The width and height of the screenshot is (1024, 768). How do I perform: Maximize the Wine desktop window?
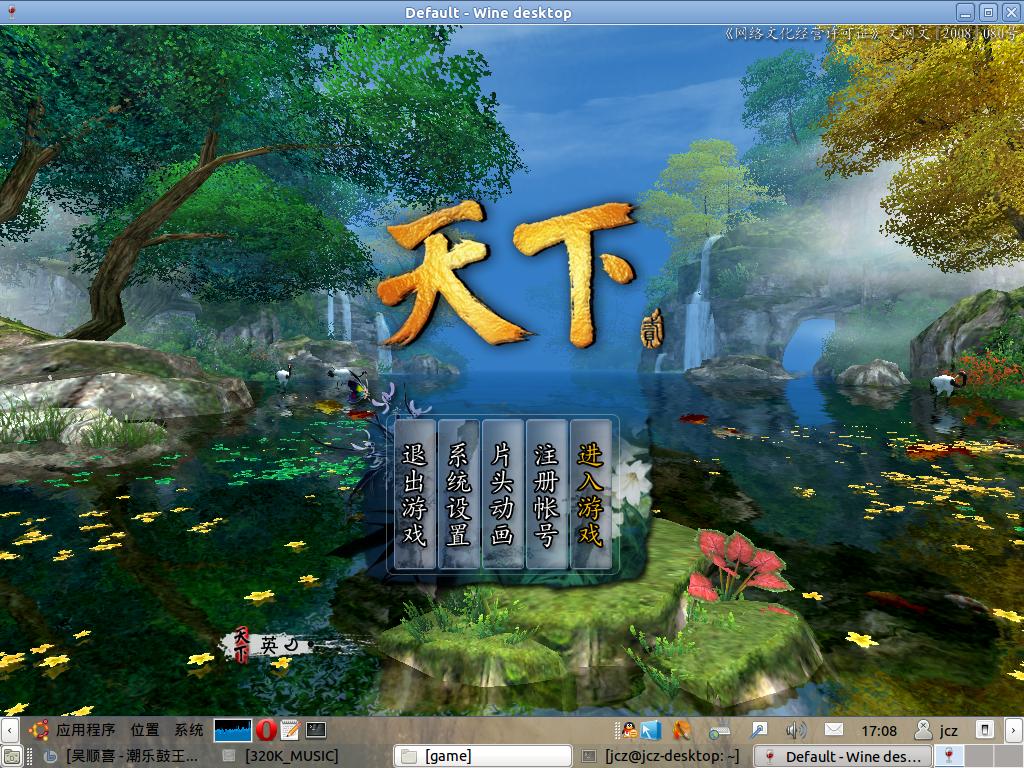[x=988, y=12]
